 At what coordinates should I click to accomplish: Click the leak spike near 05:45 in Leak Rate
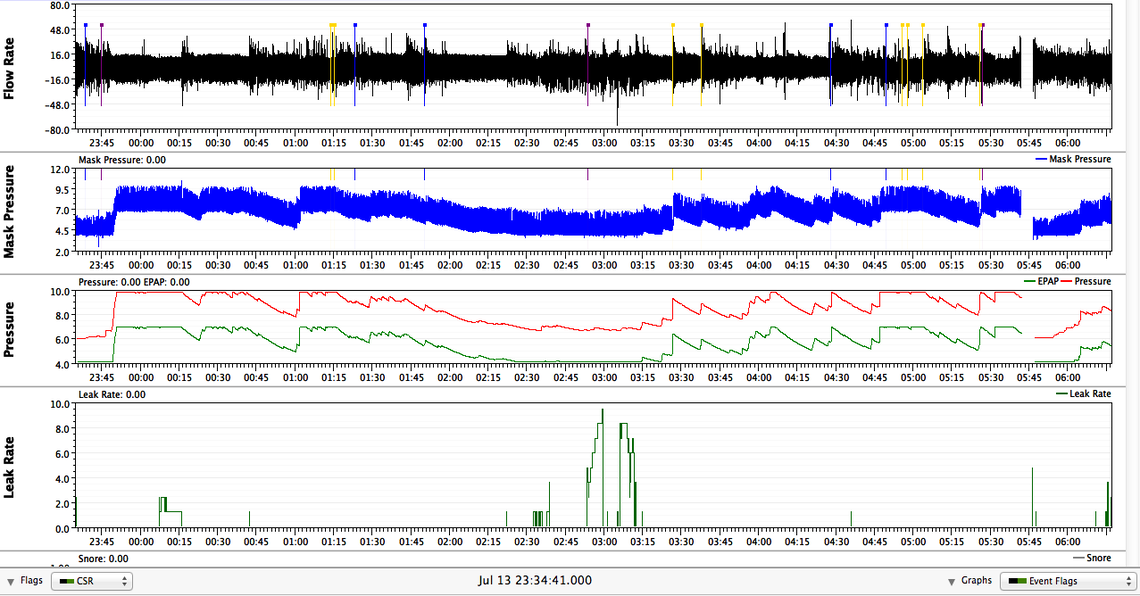tap(1032, 496)
